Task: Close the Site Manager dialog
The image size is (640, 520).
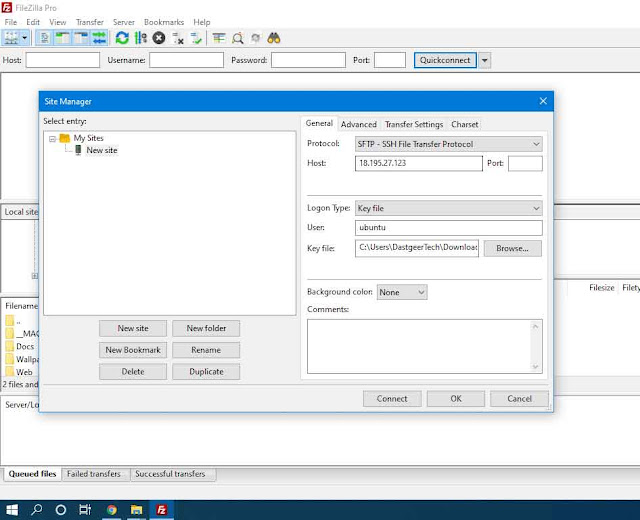Action: [x=543, y=101]
